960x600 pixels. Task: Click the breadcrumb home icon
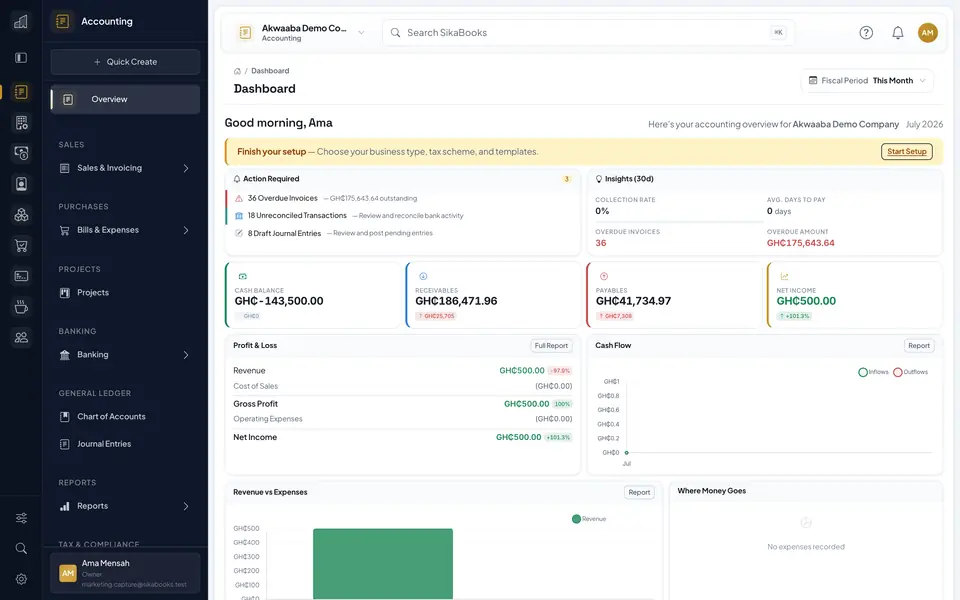click(238, 71)
